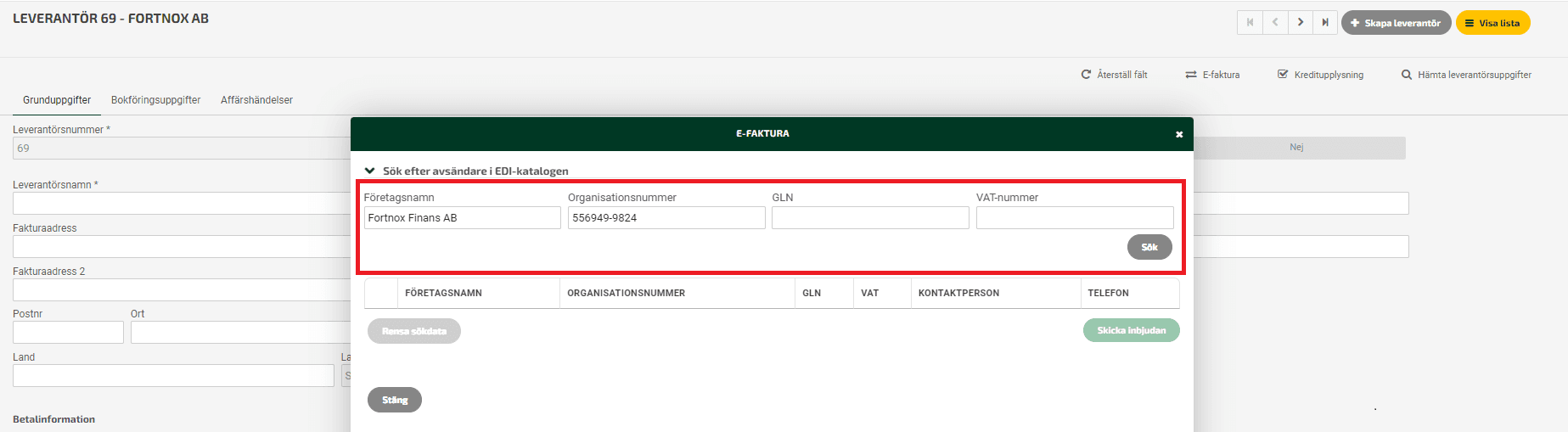Click Hämta leverantörsuppgifter link

pyautogui.click(x=1466, y=75)
